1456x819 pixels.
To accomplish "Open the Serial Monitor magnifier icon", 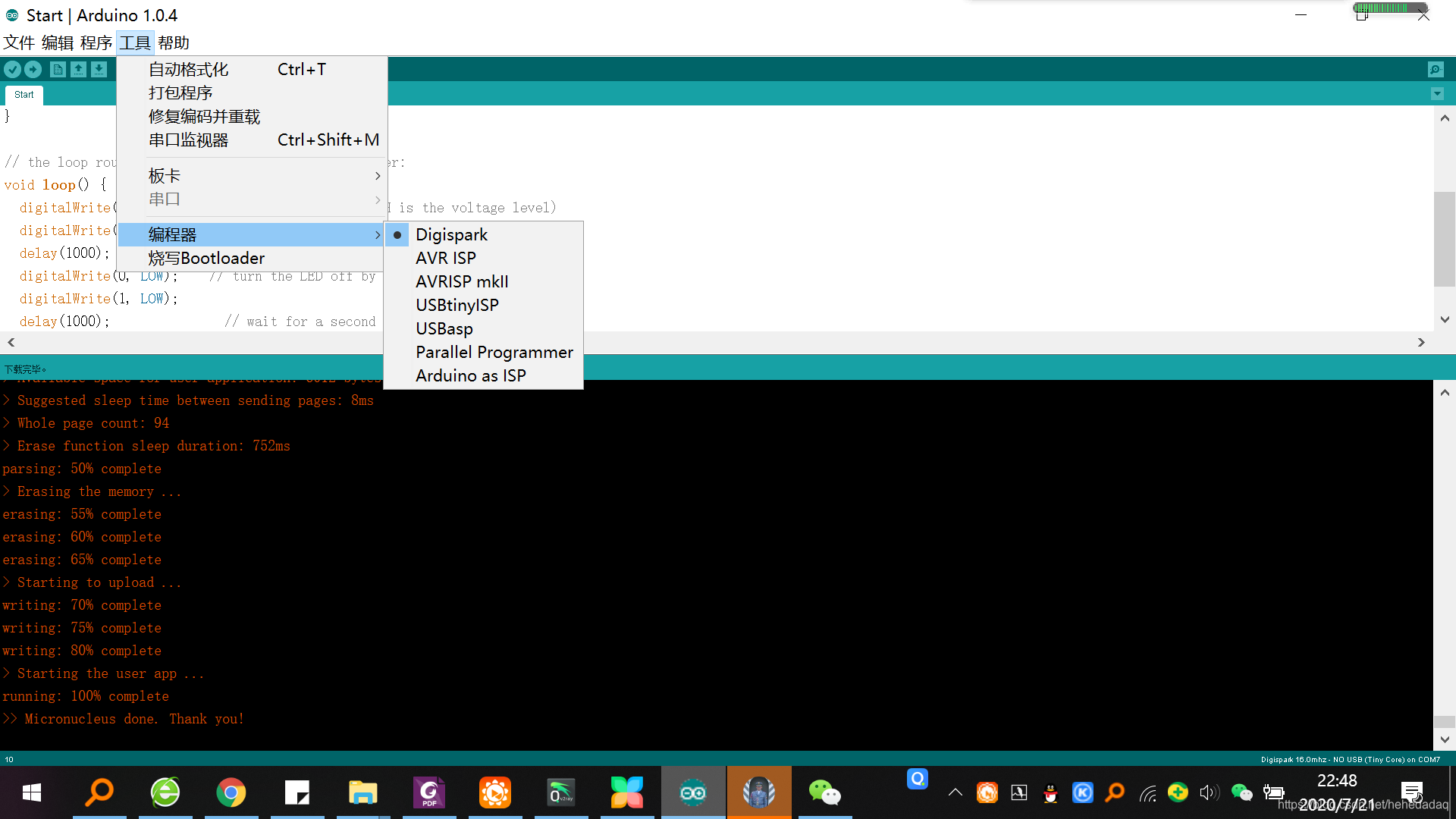I will pyautogui.click(x=1436, y=69).
